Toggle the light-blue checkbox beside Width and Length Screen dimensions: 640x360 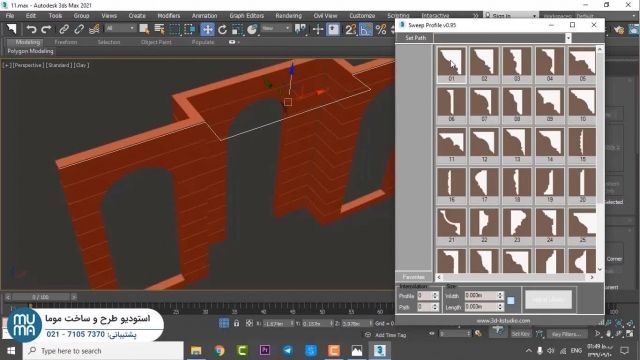pos(511,300)
